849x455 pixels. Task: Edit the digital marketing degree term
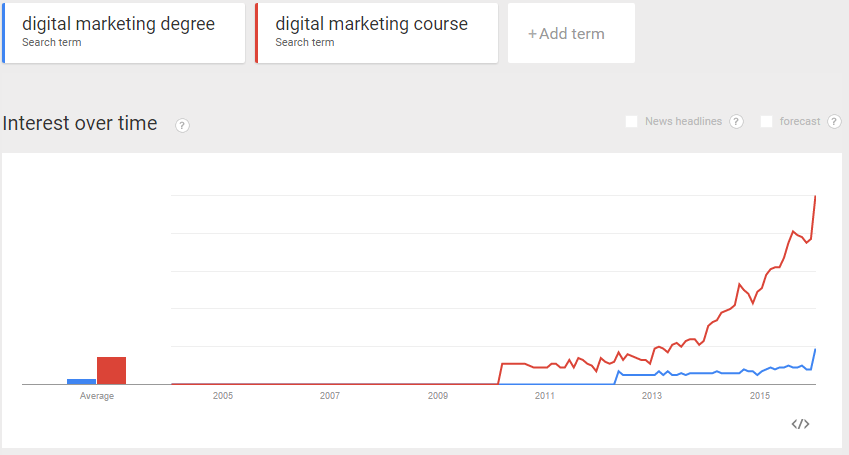pos(124,33)
